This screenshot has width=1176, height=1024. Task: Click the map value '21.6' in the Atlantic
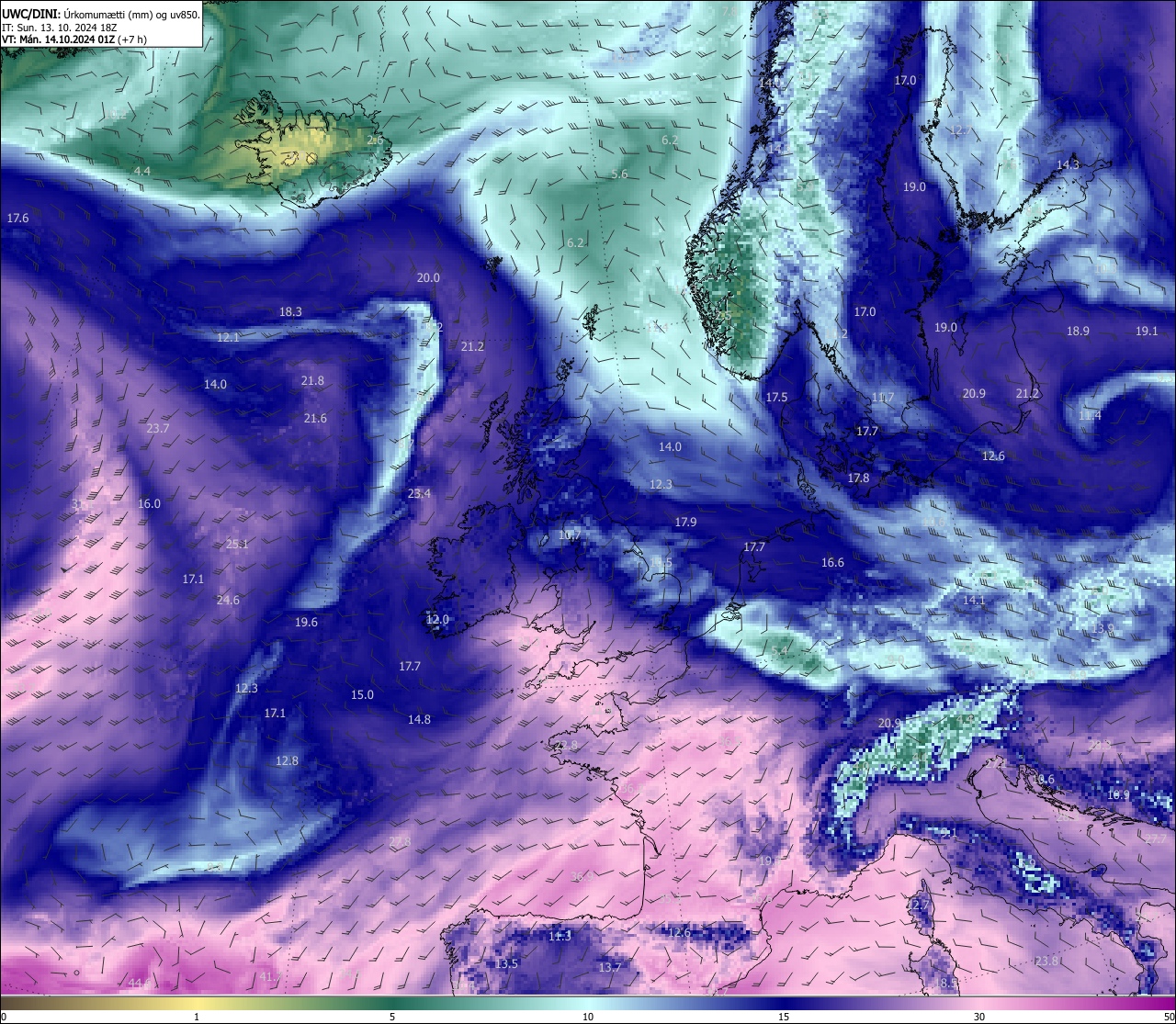pos(315,418)
